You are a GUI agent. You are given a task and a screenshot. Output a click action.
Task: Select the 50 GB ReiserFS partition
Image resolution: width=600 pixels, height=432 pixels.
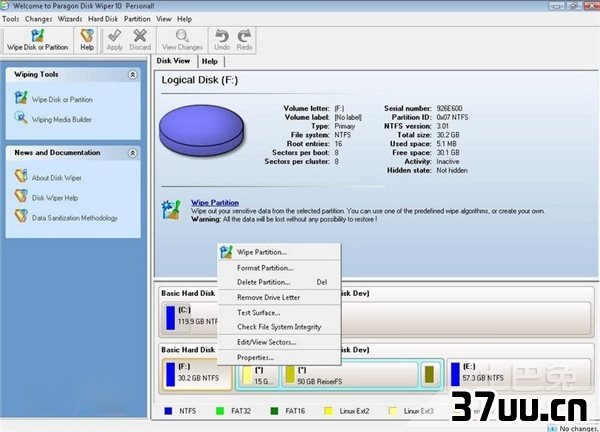pyautogui.click(x=350, y=376)
